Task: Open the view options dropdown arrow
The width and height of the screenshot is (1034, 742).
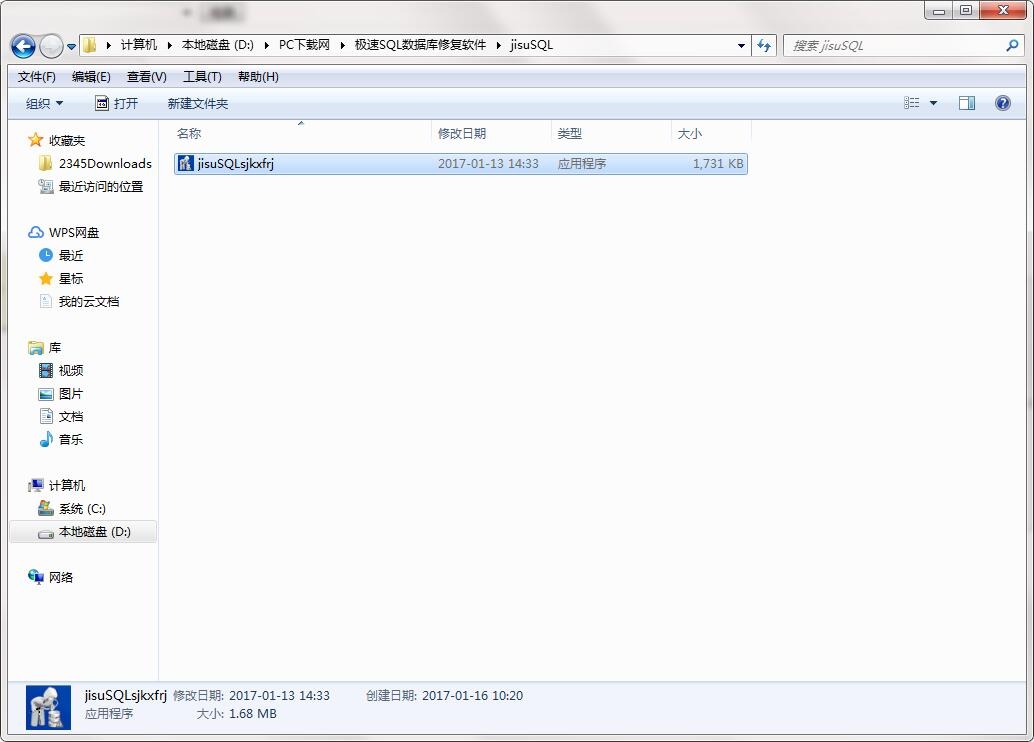Action: [x=933, y=103]
